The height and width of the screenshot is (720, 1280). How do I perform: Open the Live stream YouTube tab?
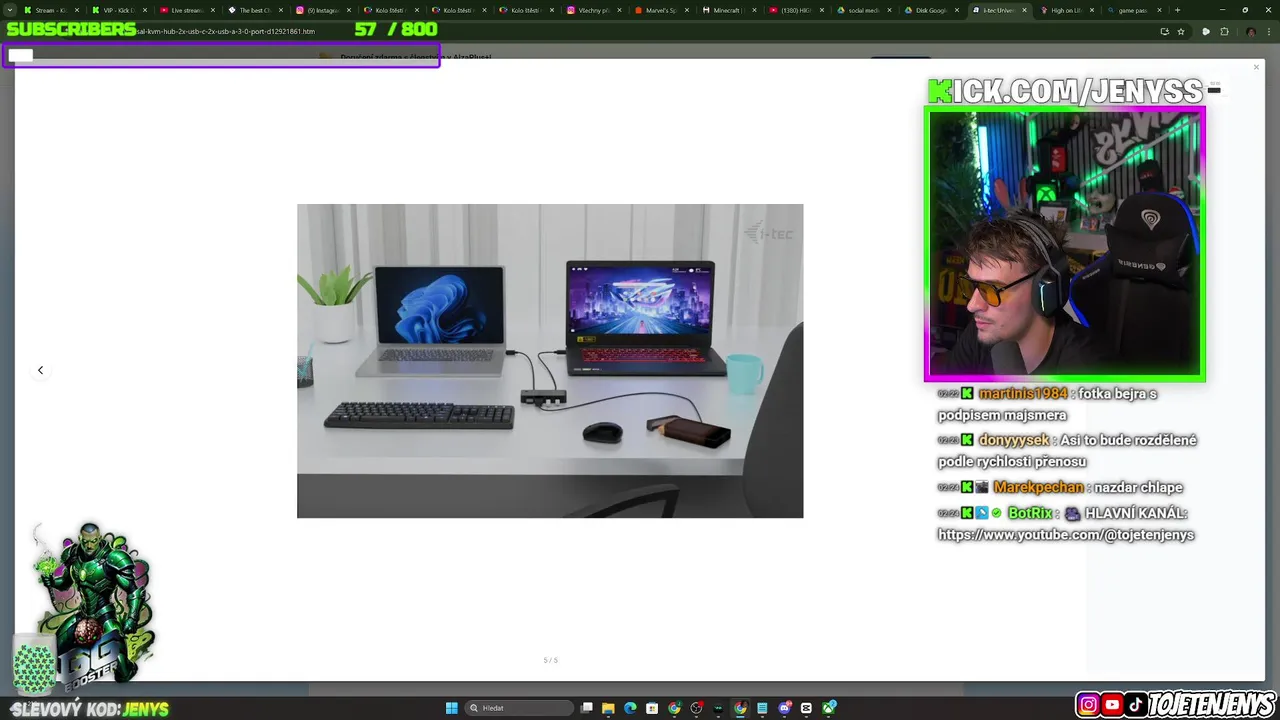186,10
